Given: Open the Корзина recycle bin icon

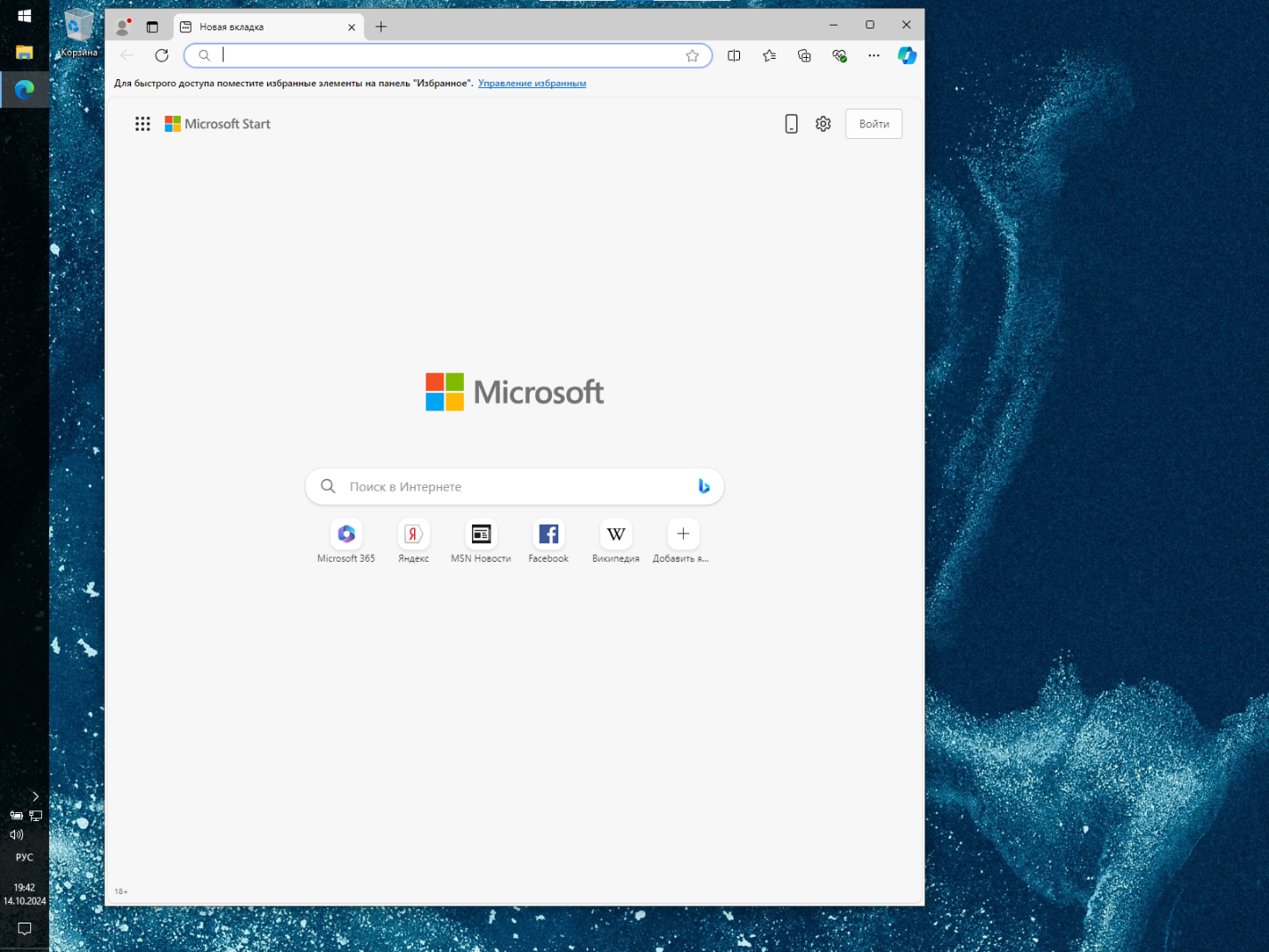Looking at the screenshot, I should (78, 35).
